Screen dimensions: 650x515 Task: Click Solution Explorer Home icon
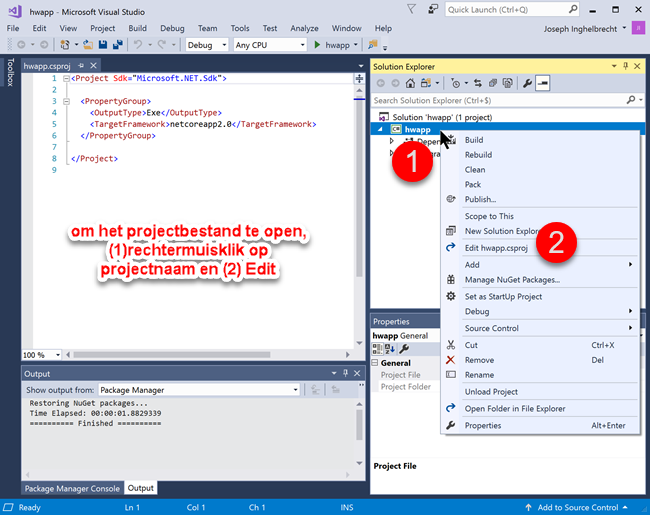[x=410, y=83]
